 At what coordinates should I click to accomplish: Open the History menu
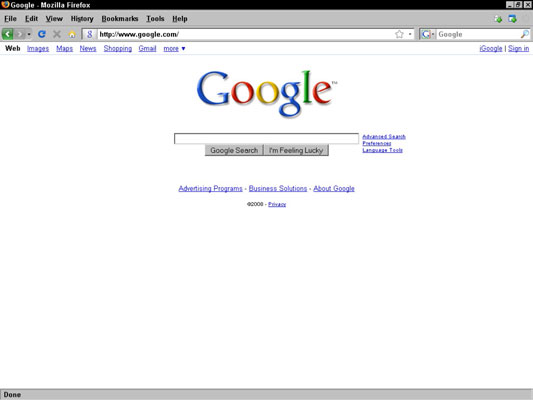(x=82, y=19)
